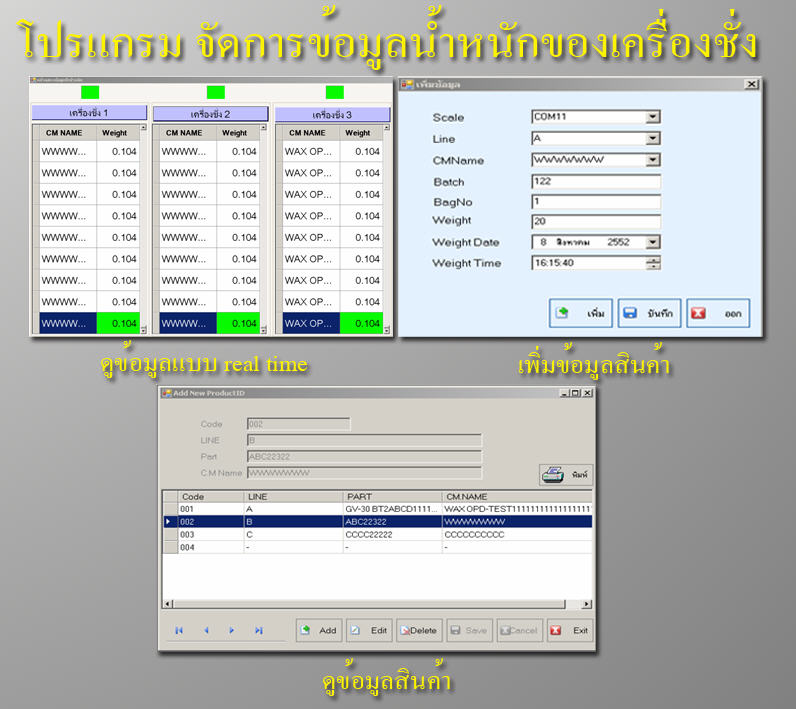Click CM NAME column header in scale 3 table
796x709 pixels.
click(x=308, y=133)
